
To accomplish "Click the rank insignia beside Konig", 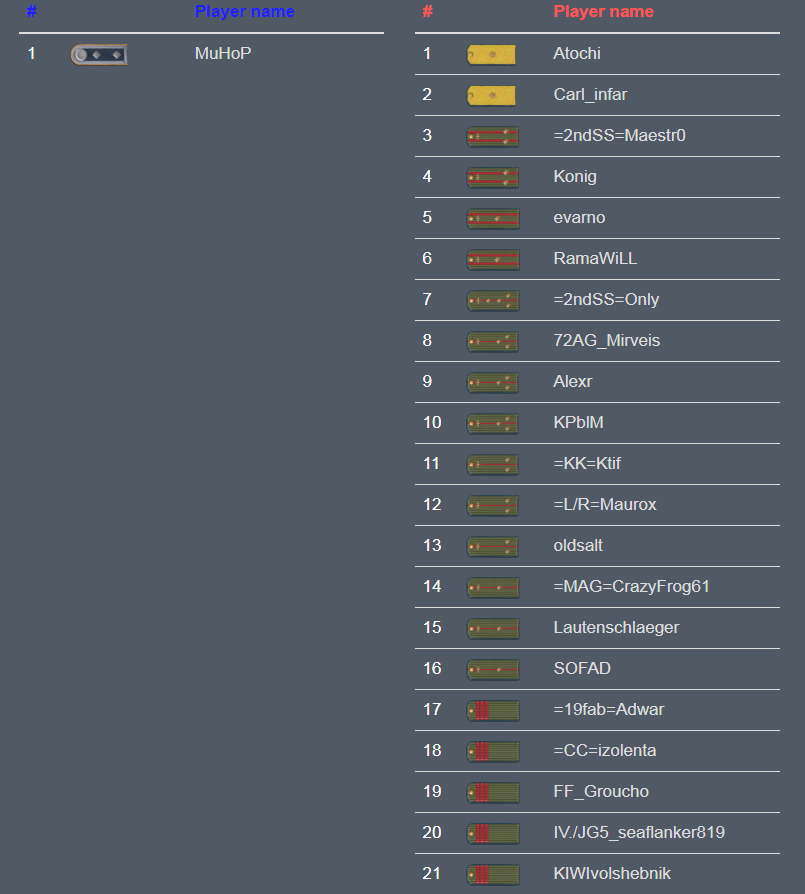I will tap(492, 177).
